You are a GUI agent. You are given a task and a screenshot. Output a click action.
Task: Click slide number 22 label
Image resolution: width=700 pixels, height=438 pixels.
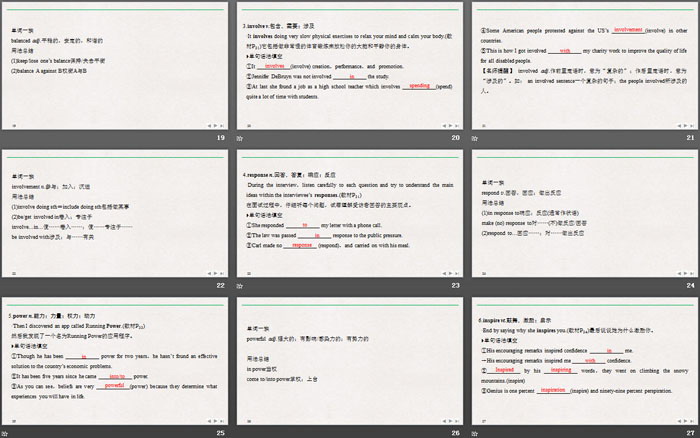[221, 285]
